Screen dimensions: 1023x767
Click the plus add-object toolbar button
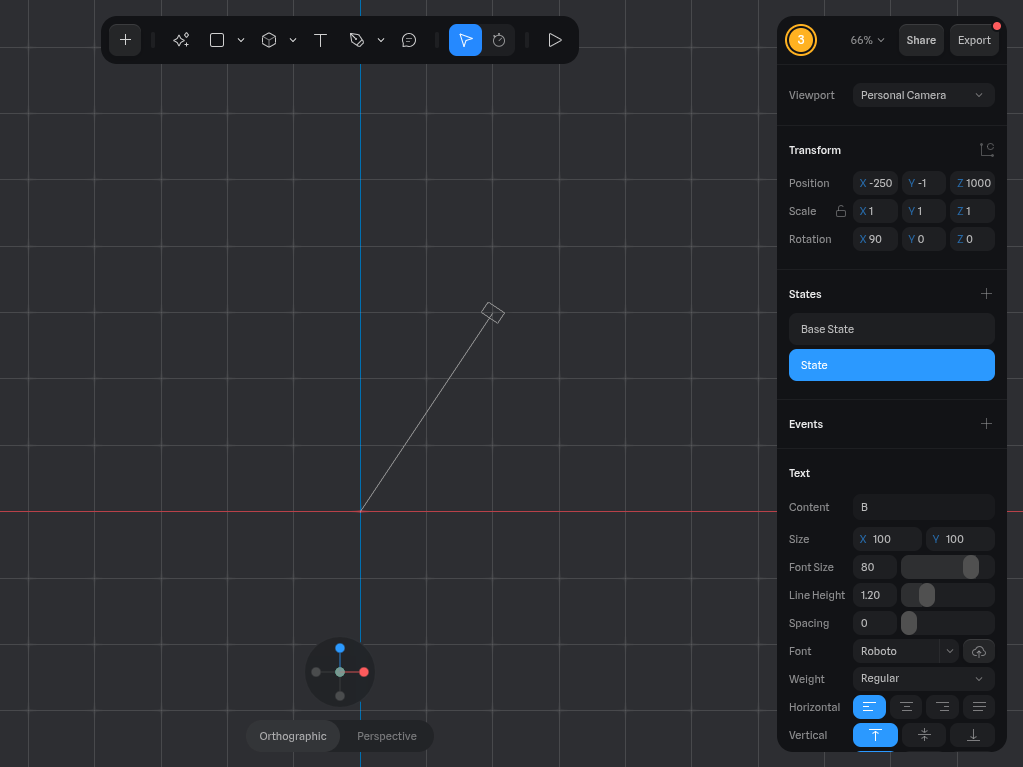point(125,40)
